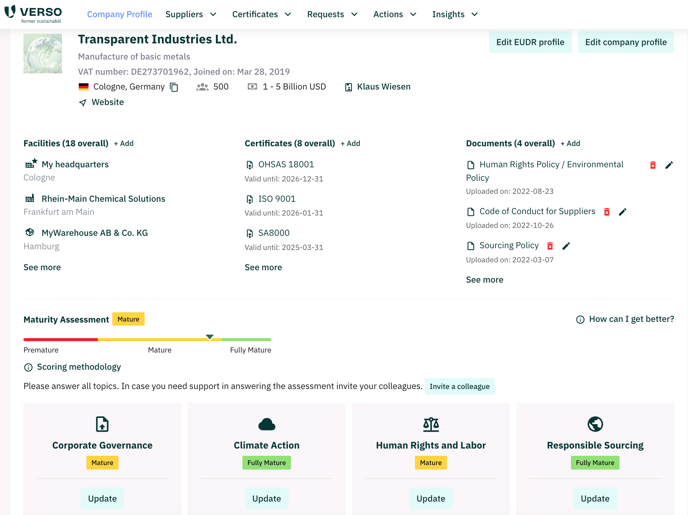Viewport: 688px width, 515px height.
Task: Expand the Certificates menu
Action: pos(262,14)
